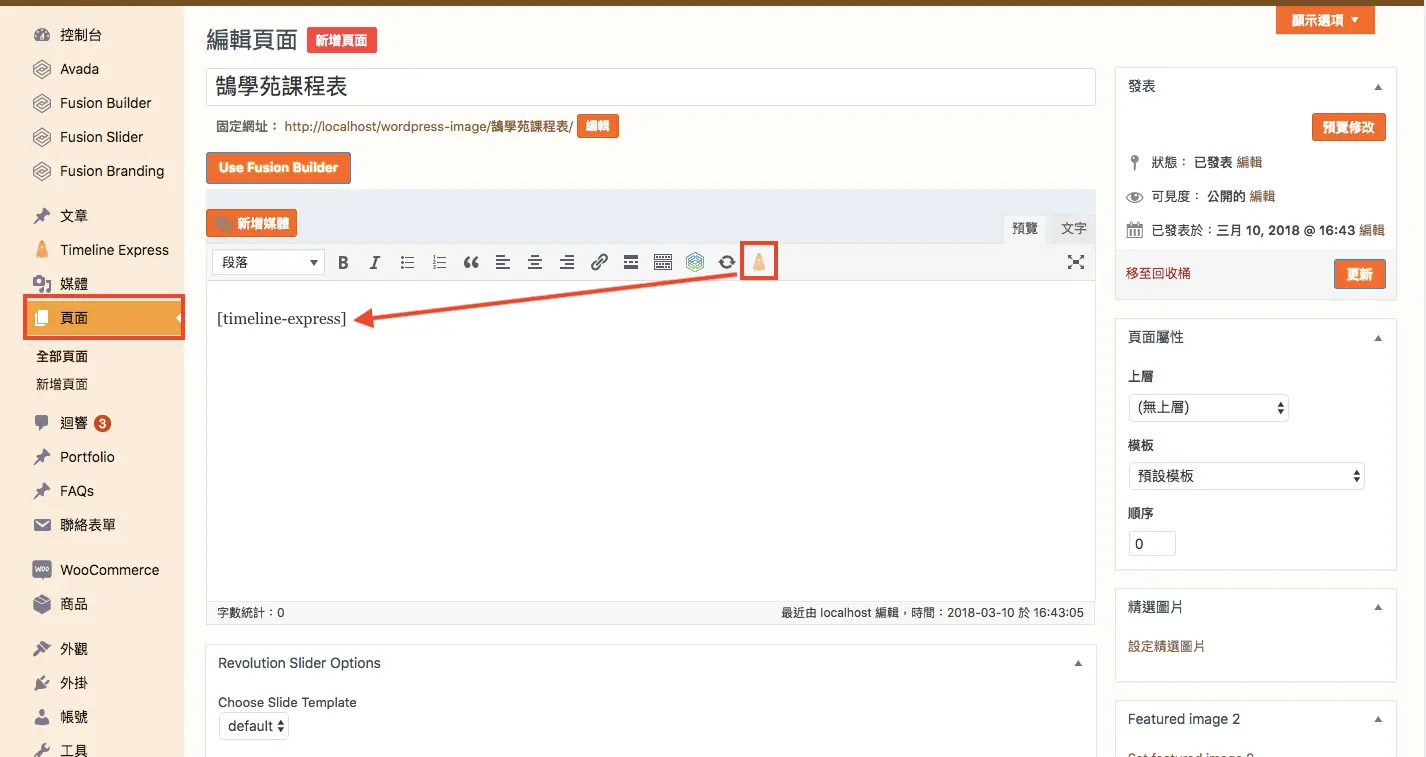Viewport: 1426px width, 757px height.
Task: Insert or edit link
Action: point(599,263)
